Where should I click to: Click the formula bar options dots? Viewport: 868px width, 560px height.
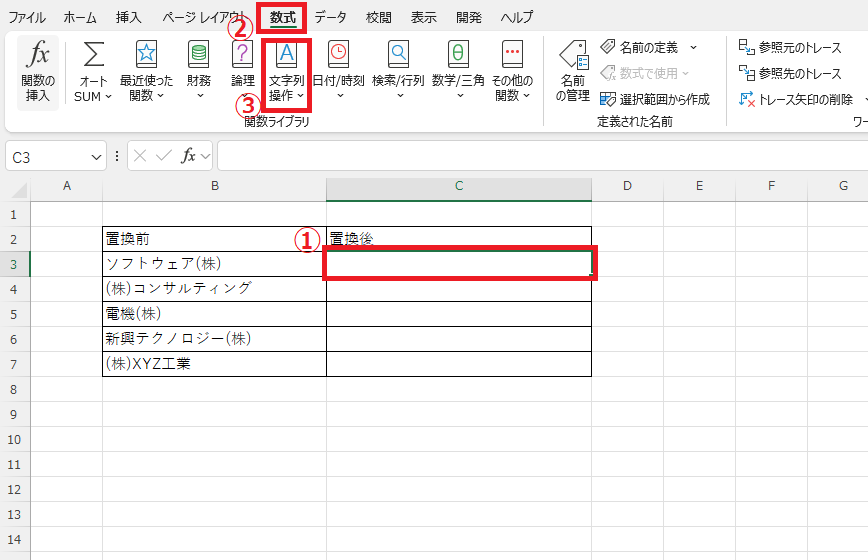coord(117,157)
